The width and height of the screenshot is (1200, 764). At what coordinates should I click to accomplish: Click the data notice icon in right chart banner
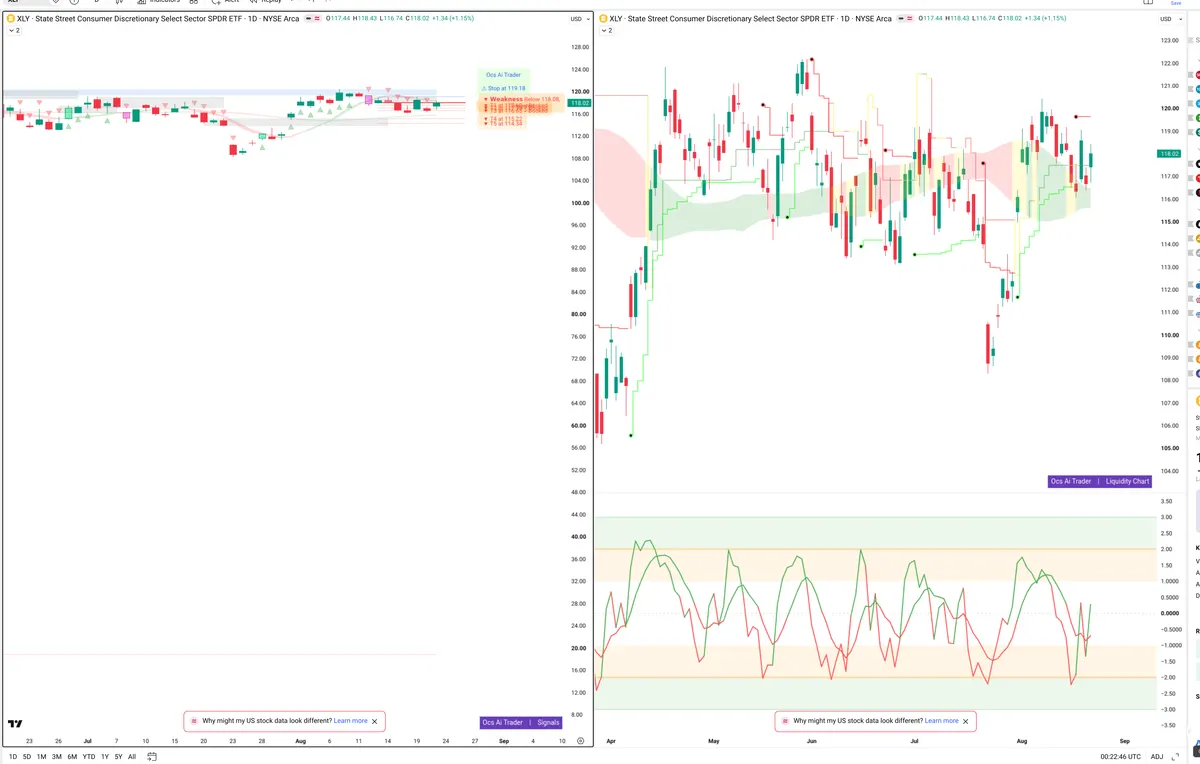(785, 721)
